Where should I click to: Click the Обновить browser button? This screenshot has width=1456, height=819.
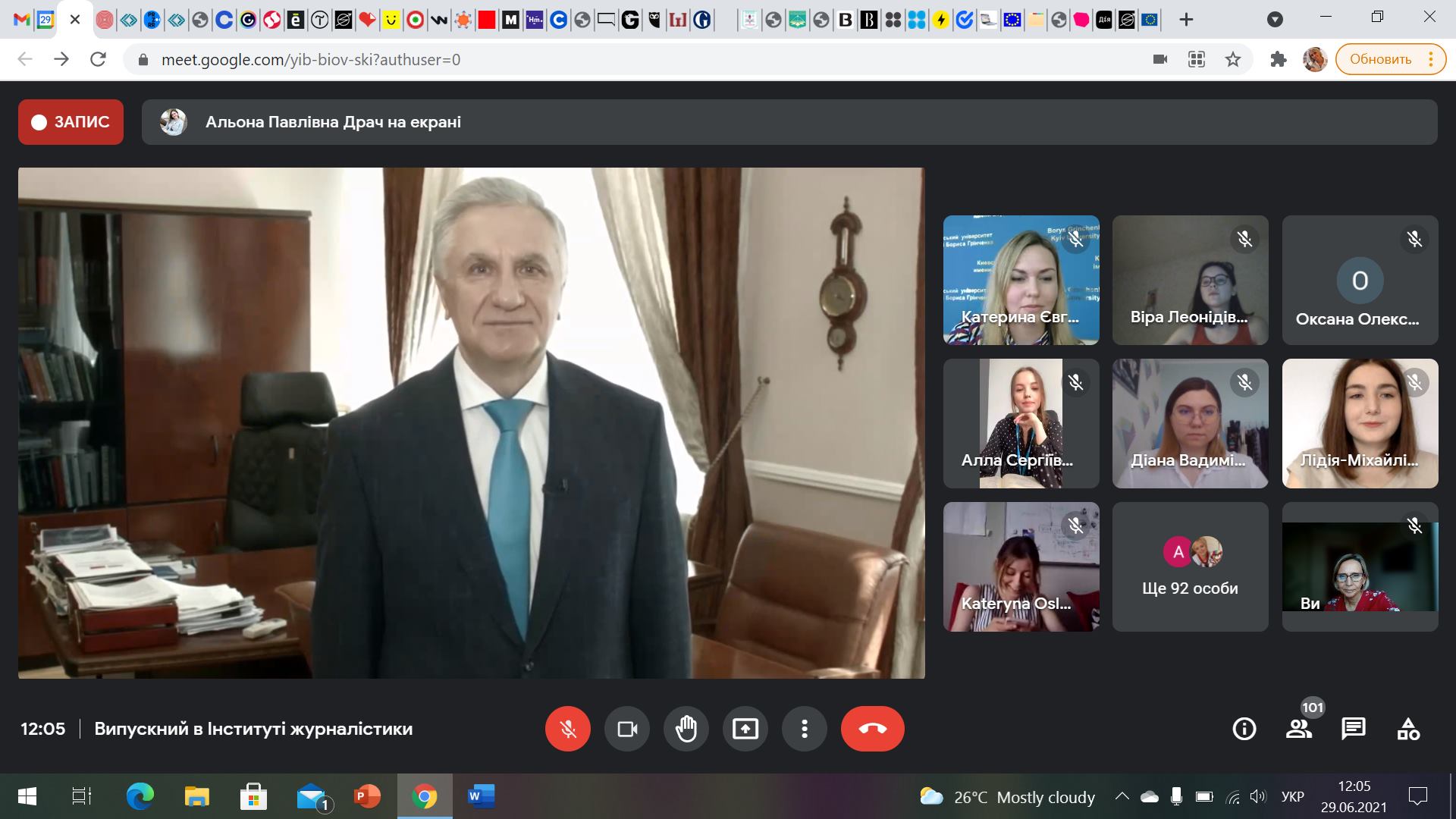[x=1380, y=59]
